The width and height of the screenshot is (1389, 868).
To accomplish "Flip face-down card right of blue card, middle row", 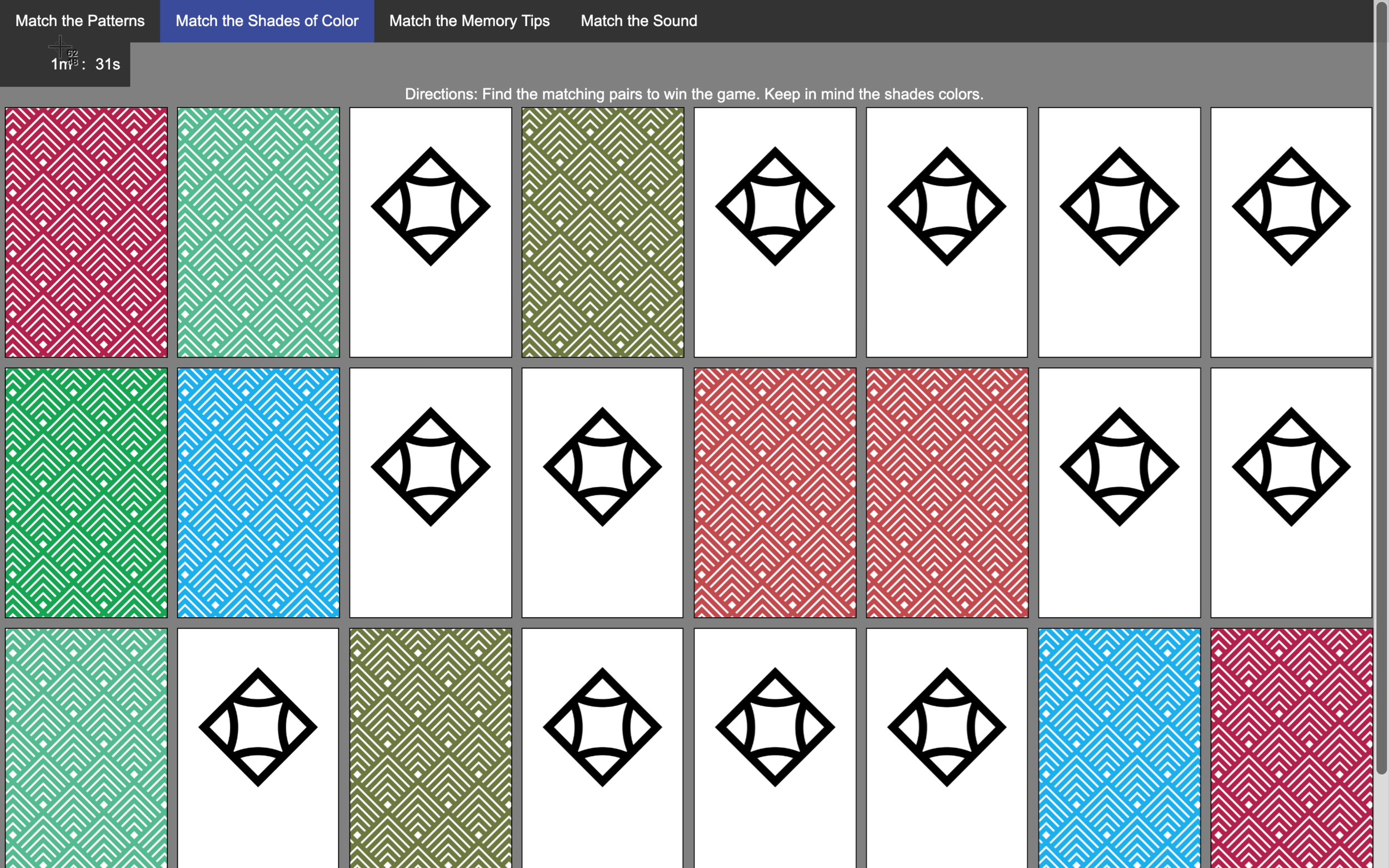I will [430, 493].
